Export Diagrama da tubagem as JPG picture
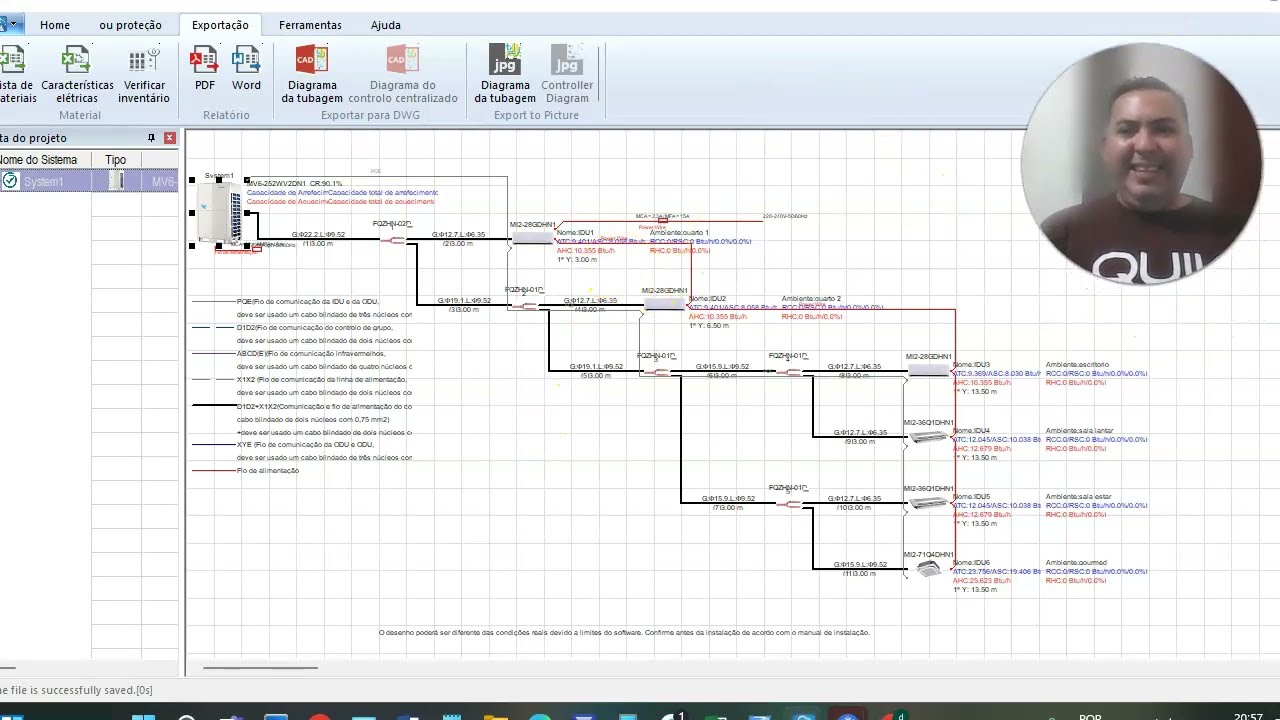The width and height of the screenshot is (1280, 720). click(505, 73)
